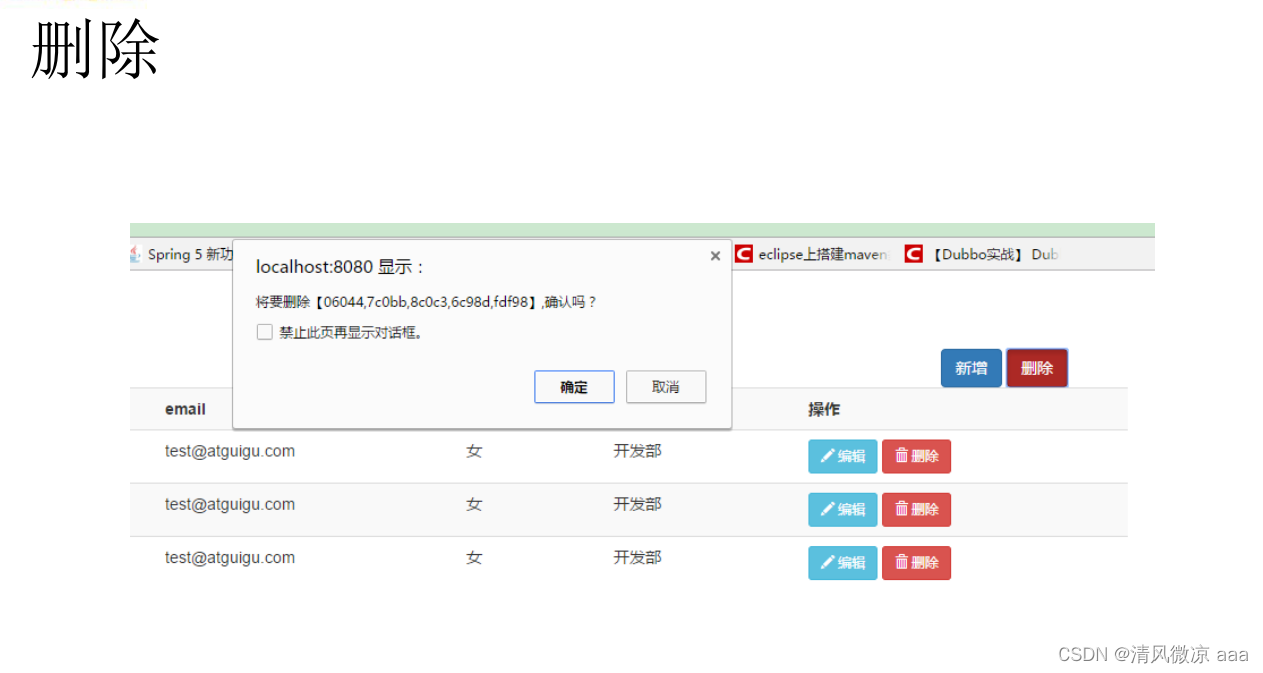
Task: Click second row 开发部 department cell
Action: pyautogui.click(x=637, y=504)
